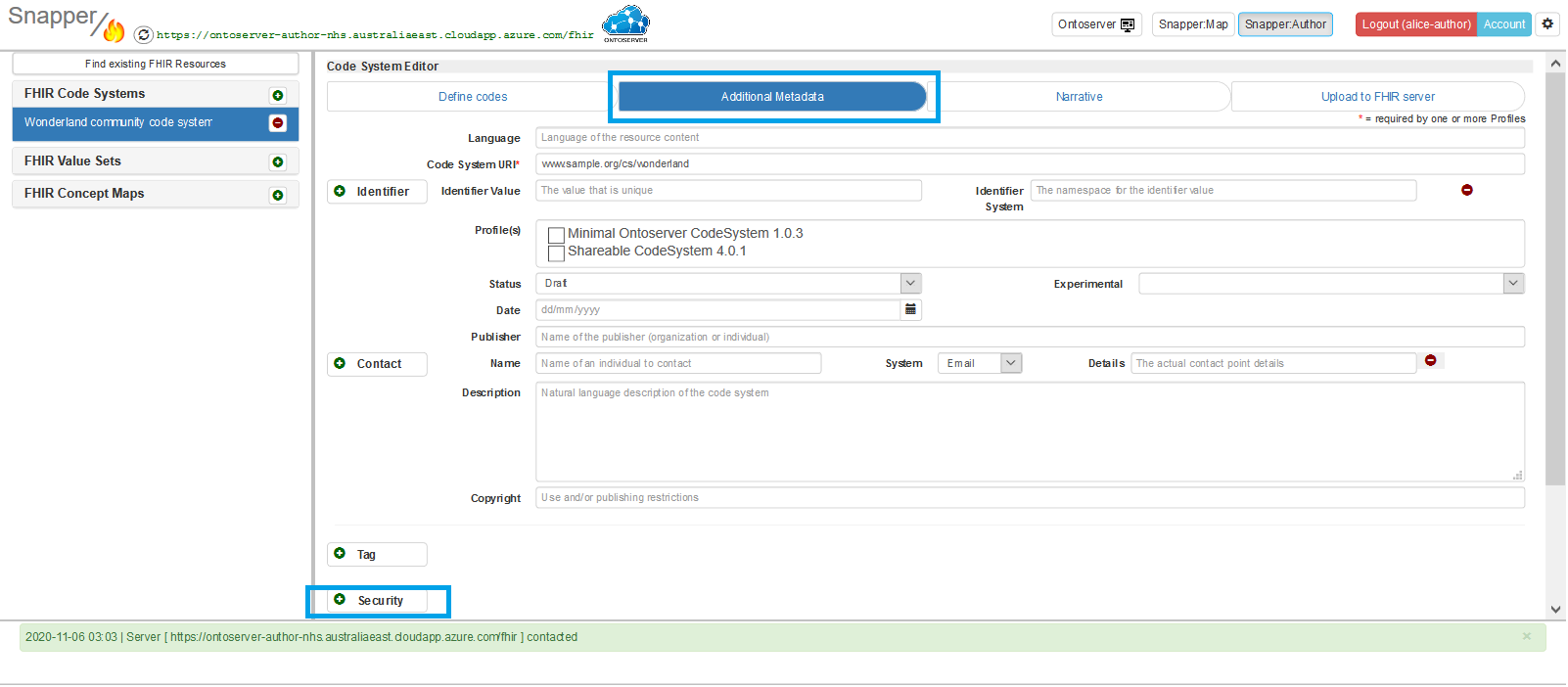1568x687 pixels.
Task: Remove the contact row with the red minus icon
Action: (x=1431, y=361)
